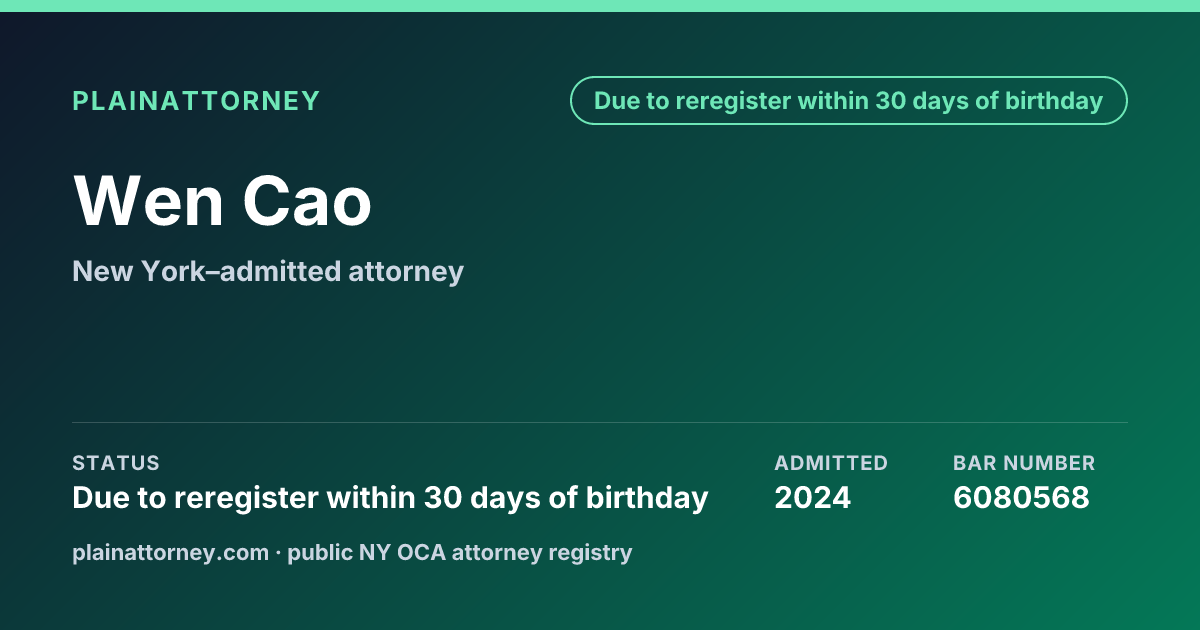
Task: Click the STATUS field label
Action: 116,463
